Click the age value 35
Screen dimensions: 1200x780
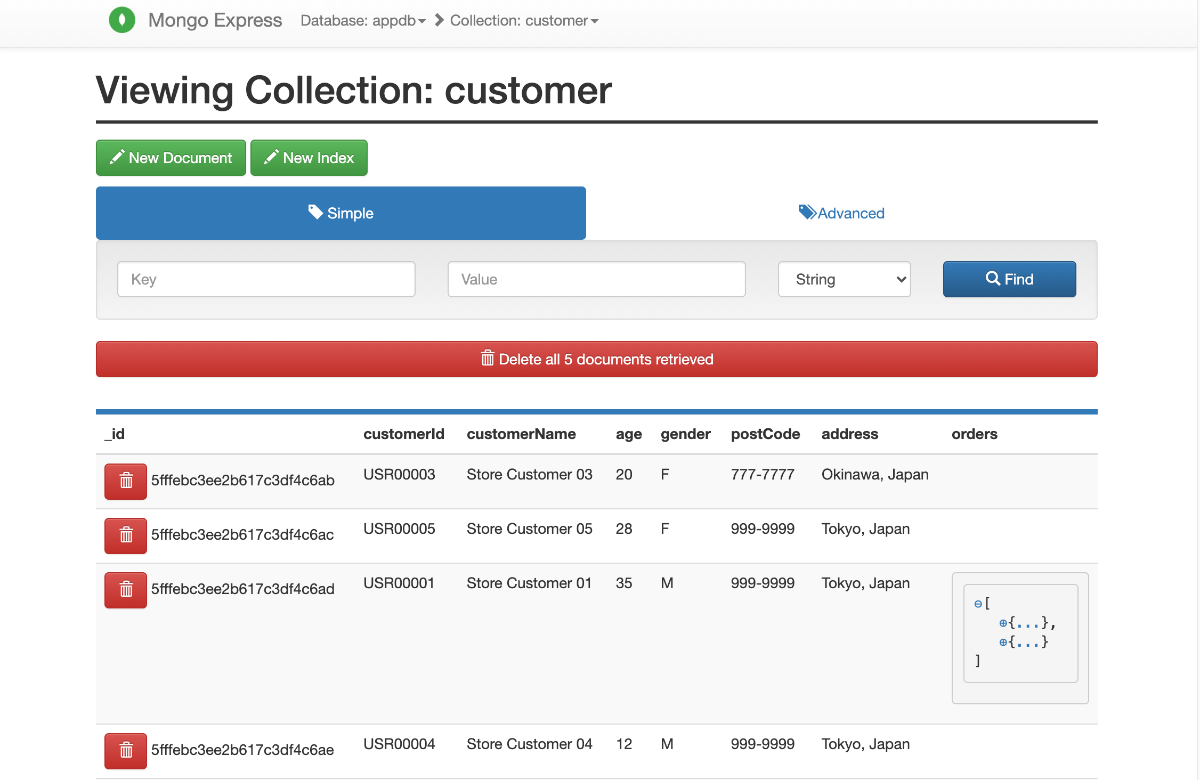point(624,582)
